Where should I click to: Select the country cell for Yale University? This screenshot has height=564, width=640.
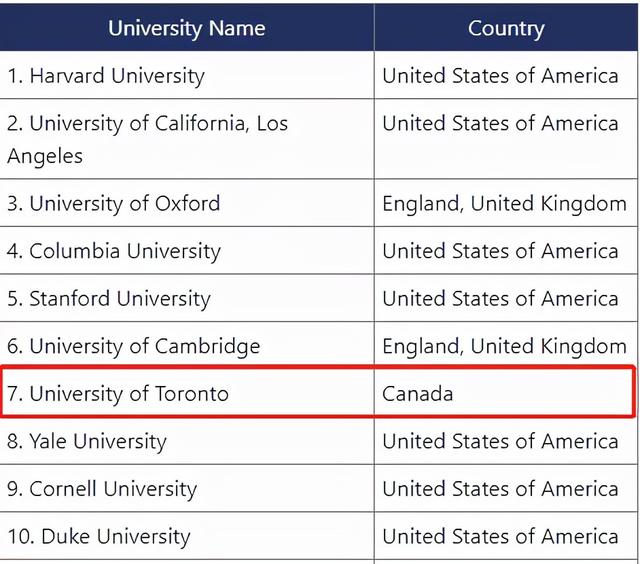click(x=500, y=441)
